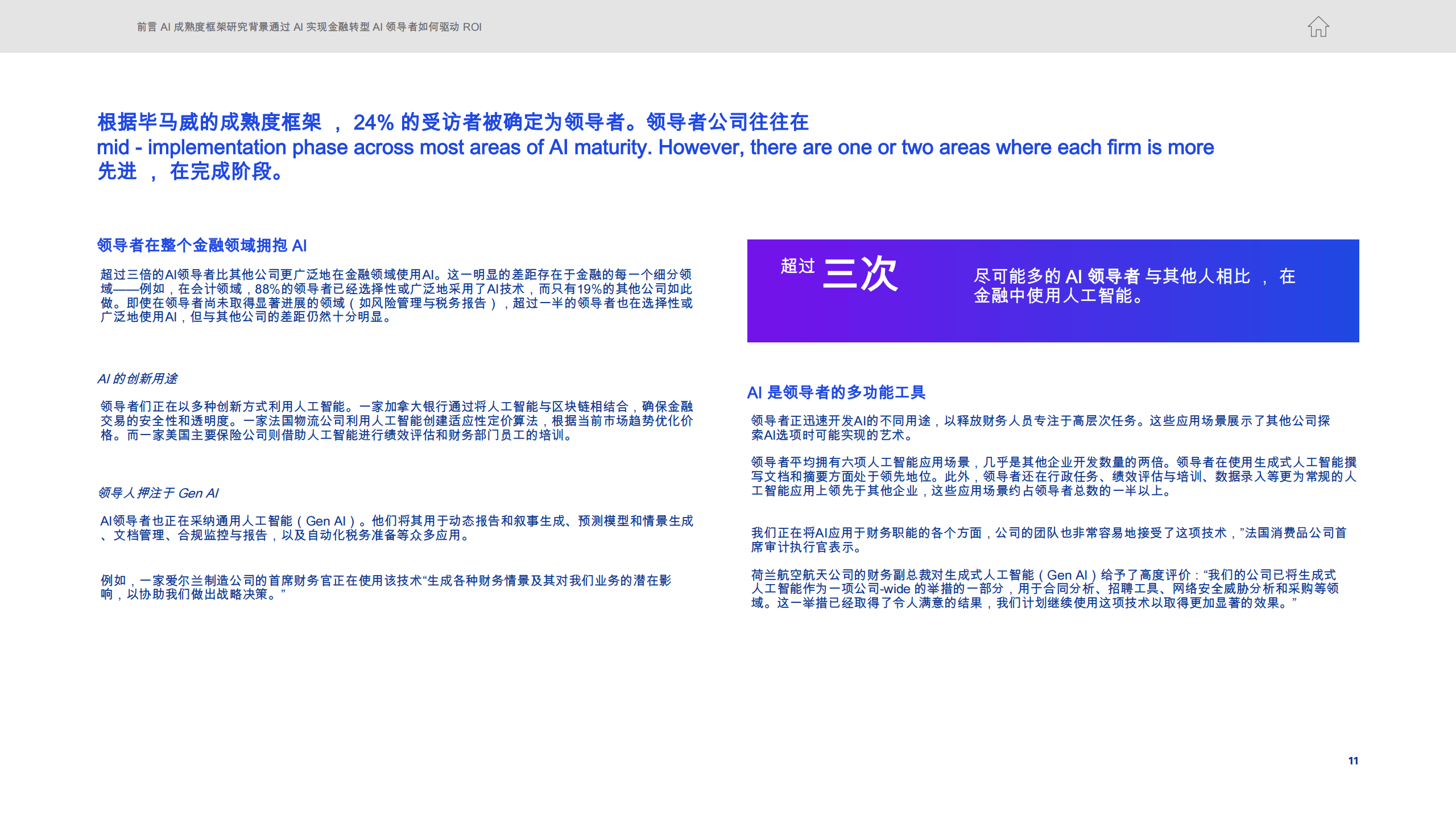1456x819 pixels.
Task: Go to AI 成熟度框架 section link
Action: click(193, 27)
